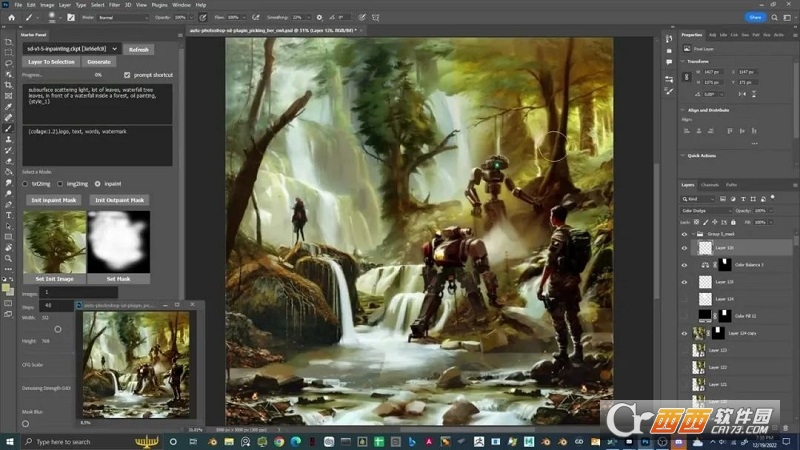This screenshot has height=450, width=800.
Task: Open Google Chrome from the taskbar
Action: [279, 442]
